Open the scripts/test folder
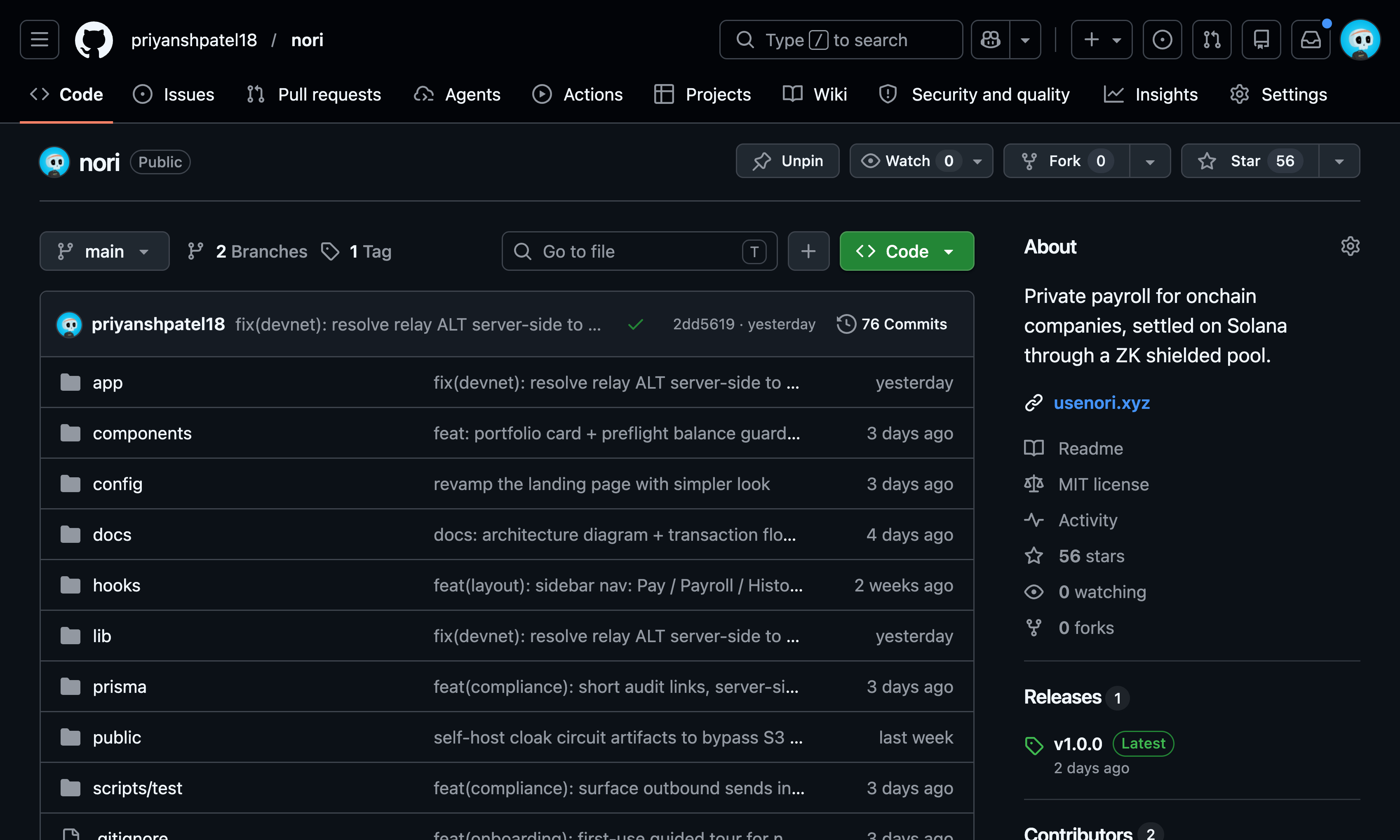 pyautogui.click(x=138, y=788)
